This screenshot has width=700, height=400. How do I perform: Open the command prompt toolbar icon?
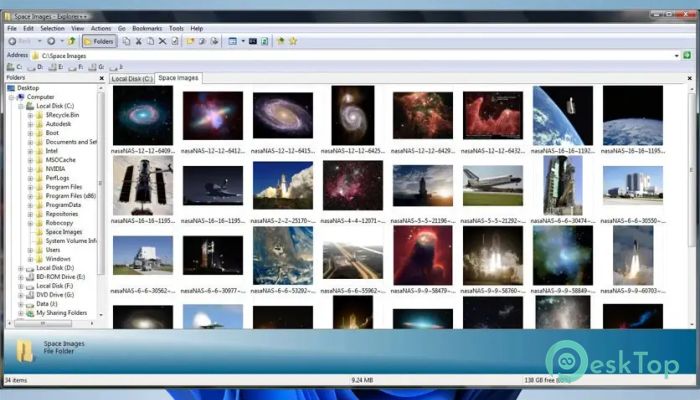coord(253,41)
